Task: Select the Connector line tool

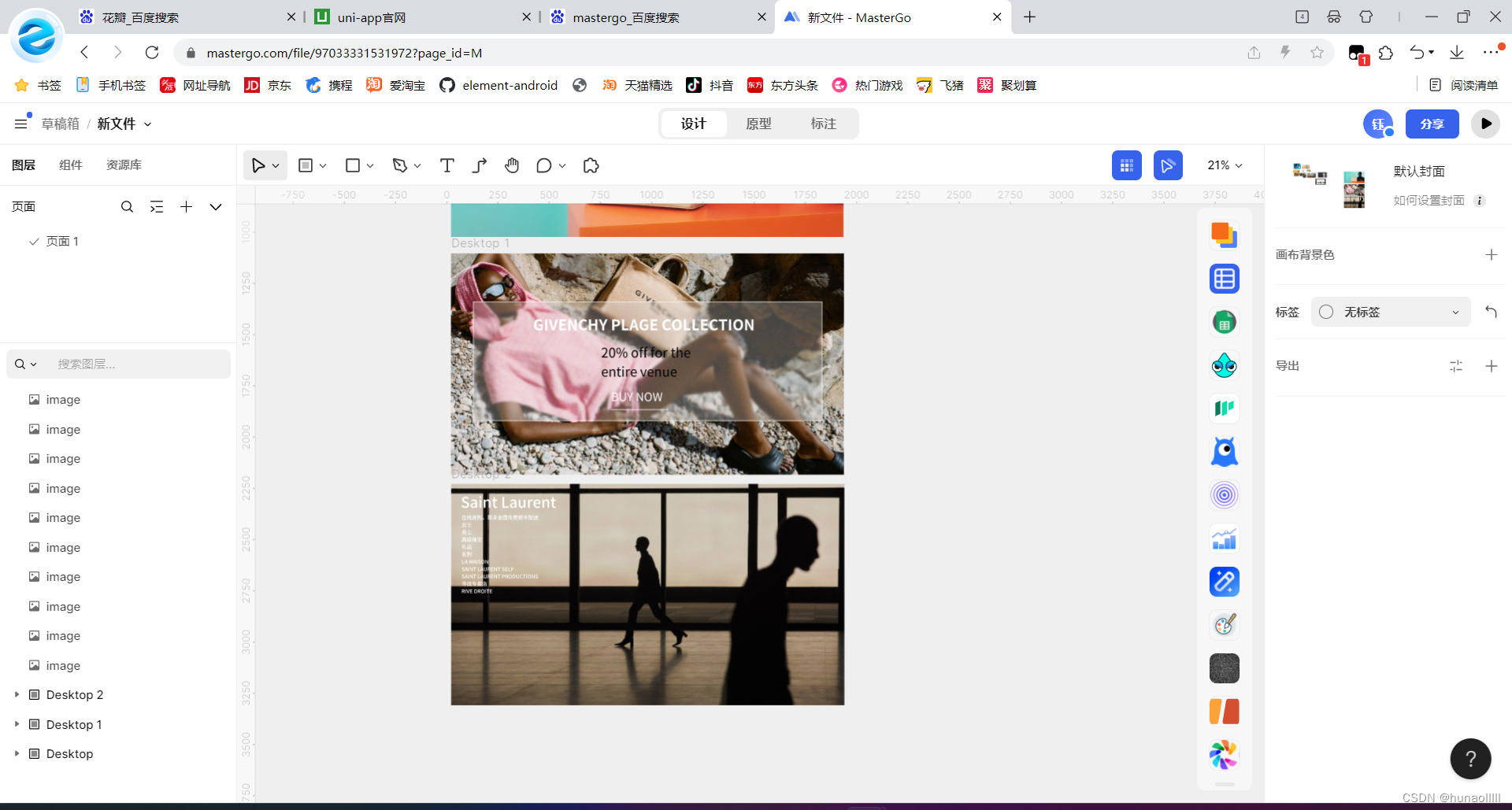Action: 480,165
